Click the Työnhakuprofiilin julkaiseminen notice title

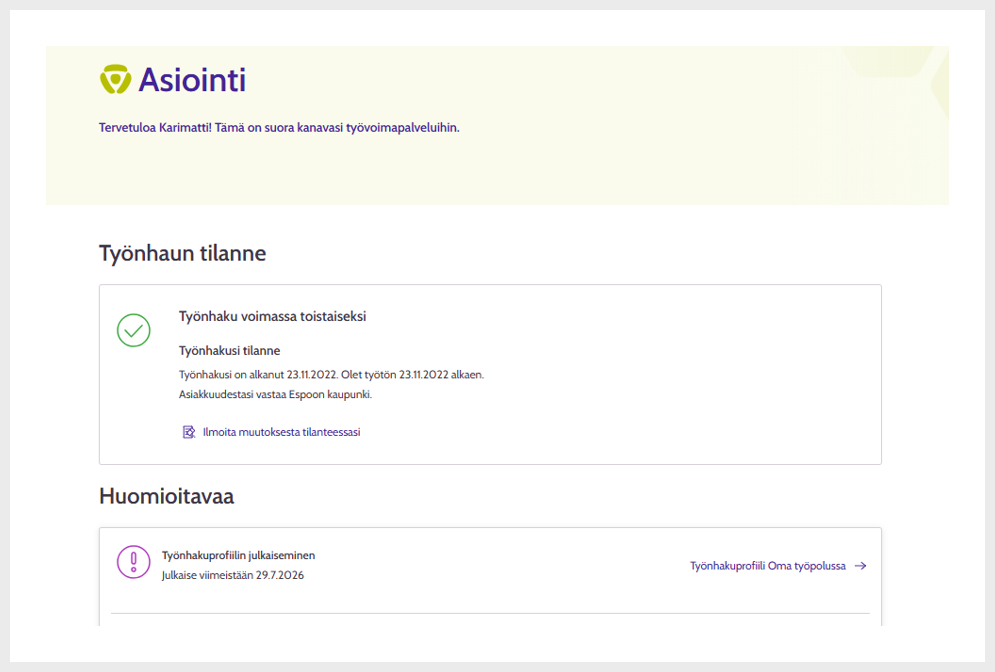point(239,555)
